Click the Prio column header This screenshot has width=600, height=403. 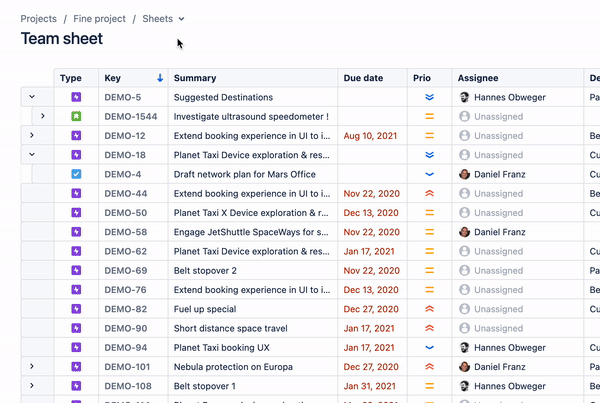pyautogui.click(x=422, y=78)
